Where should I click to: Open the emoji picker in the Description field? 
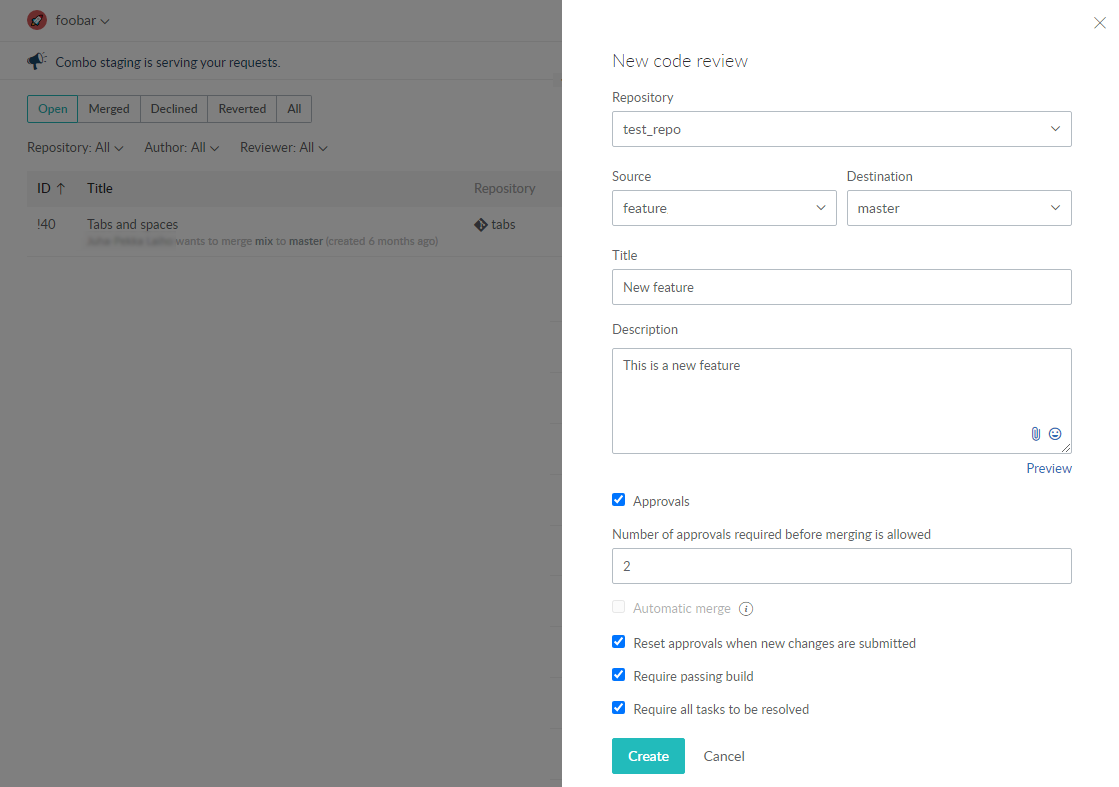pyautogui.click(x=1055, y=433)
